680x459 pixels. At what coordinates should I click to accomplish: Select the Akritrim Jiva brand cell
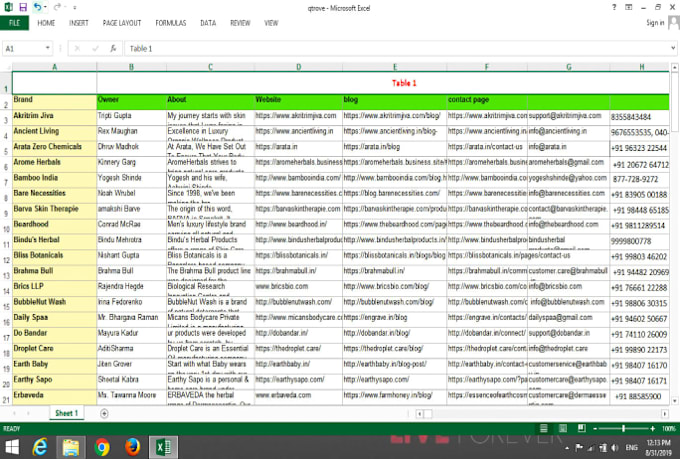[54, 118]
